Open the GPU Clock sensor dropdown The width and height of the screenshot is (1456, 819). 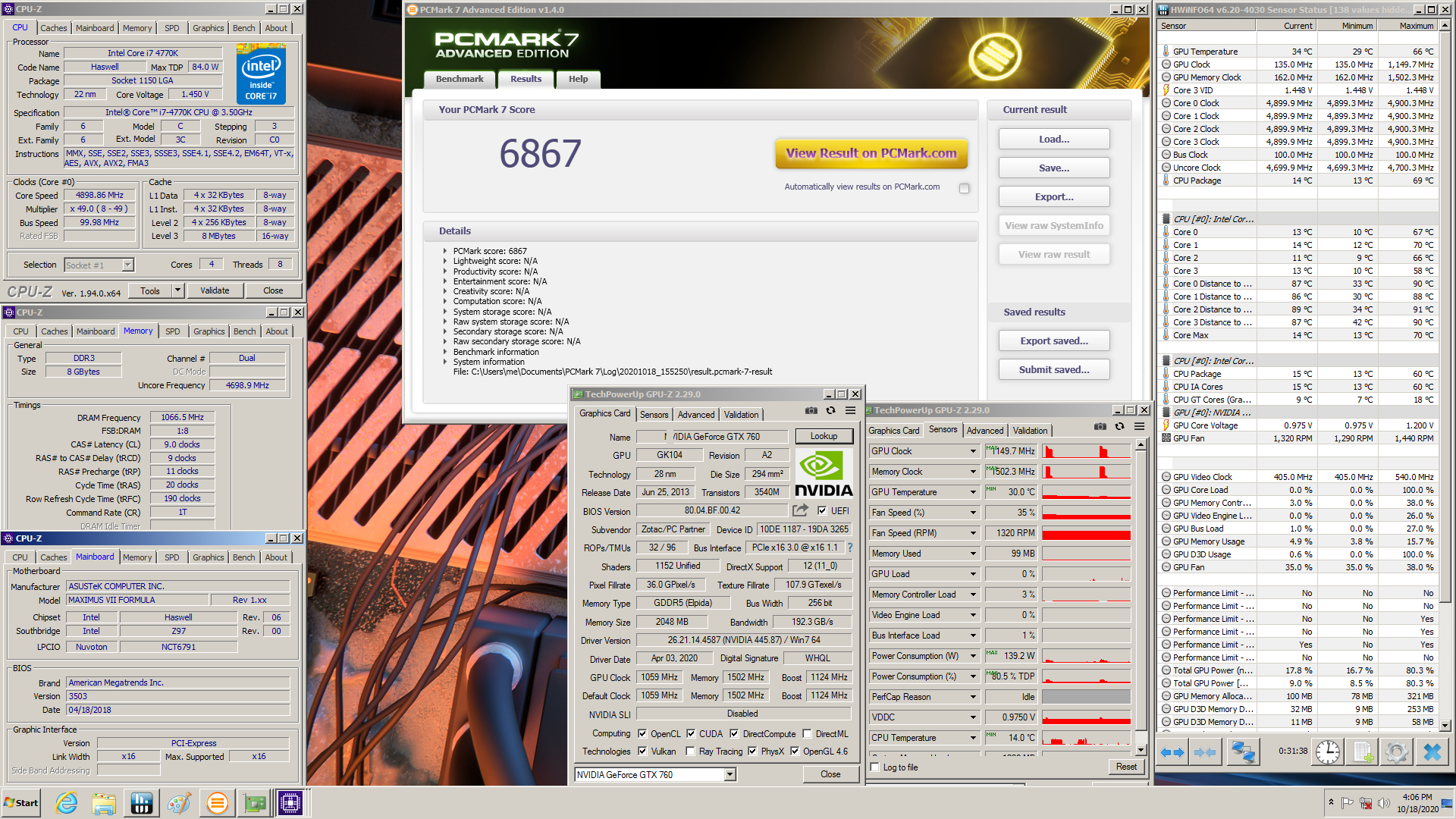click(x=973, y=451)
